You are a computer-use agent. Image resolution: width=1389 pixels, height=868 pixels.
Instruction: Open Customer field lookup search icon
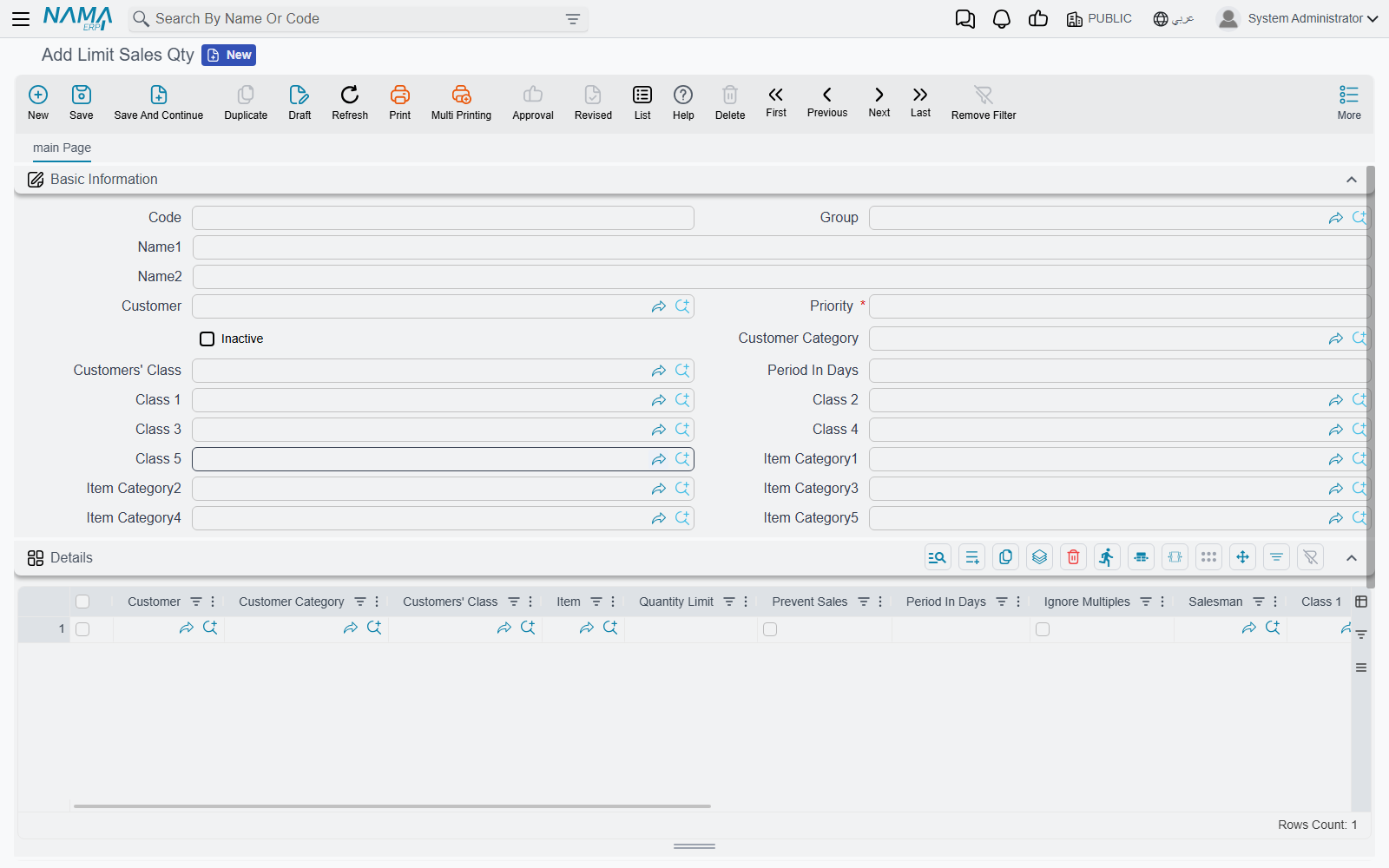(x=682, y=306)
